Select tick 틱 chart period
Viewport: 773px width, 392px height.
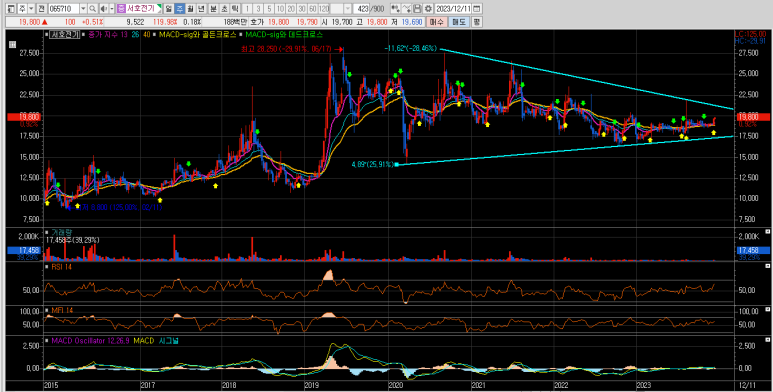235,9
